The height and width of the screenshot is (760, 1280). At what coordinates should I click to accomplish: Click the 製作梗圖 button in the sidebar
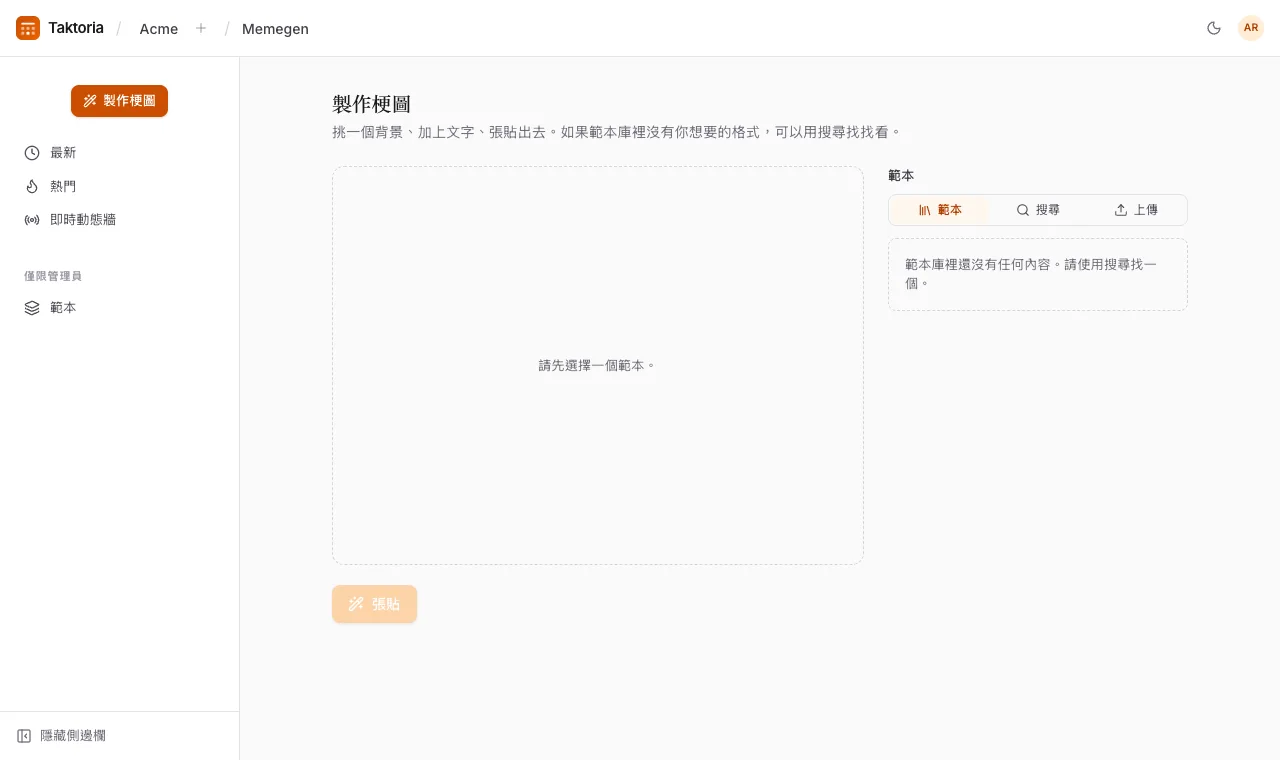point(119,101)
